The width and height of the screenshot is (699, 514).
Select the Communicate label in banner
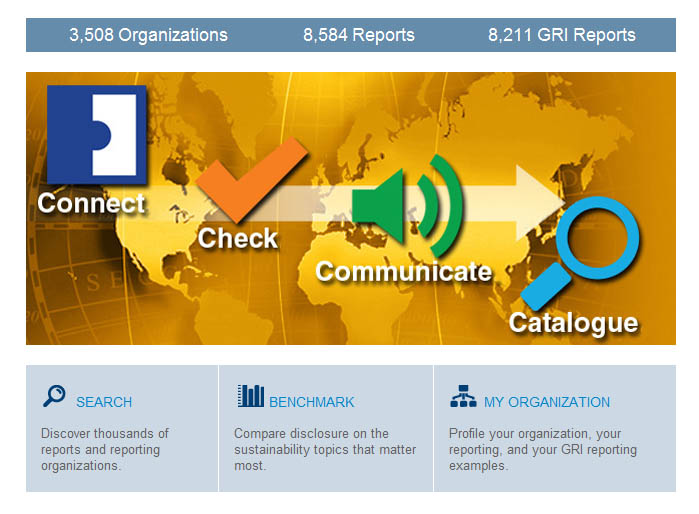(403, 272)
